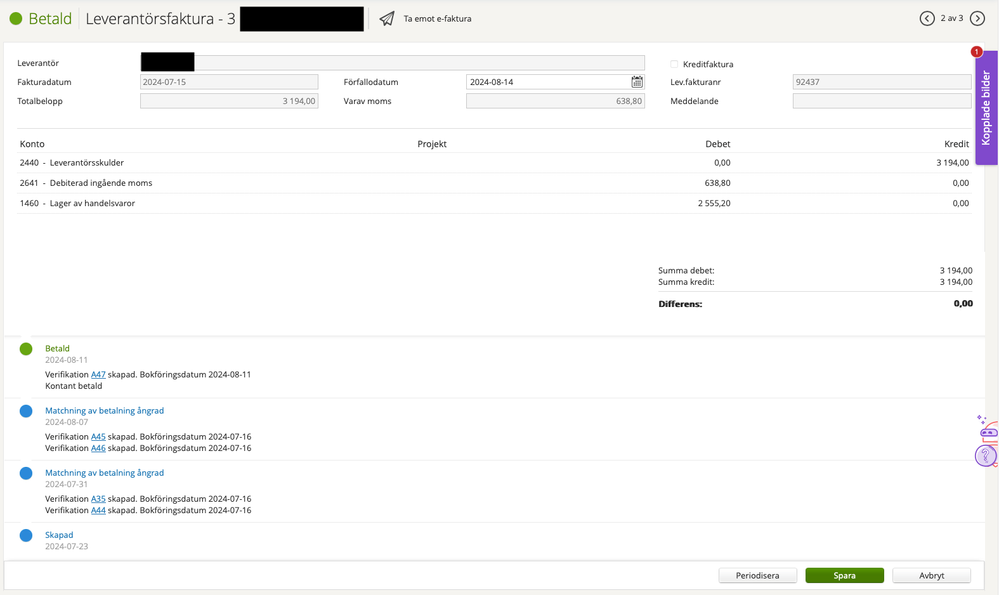The image size is (999, 595).
Task: Click the help question mark icon
Action: pyautogui.click(x=985, y=455)
